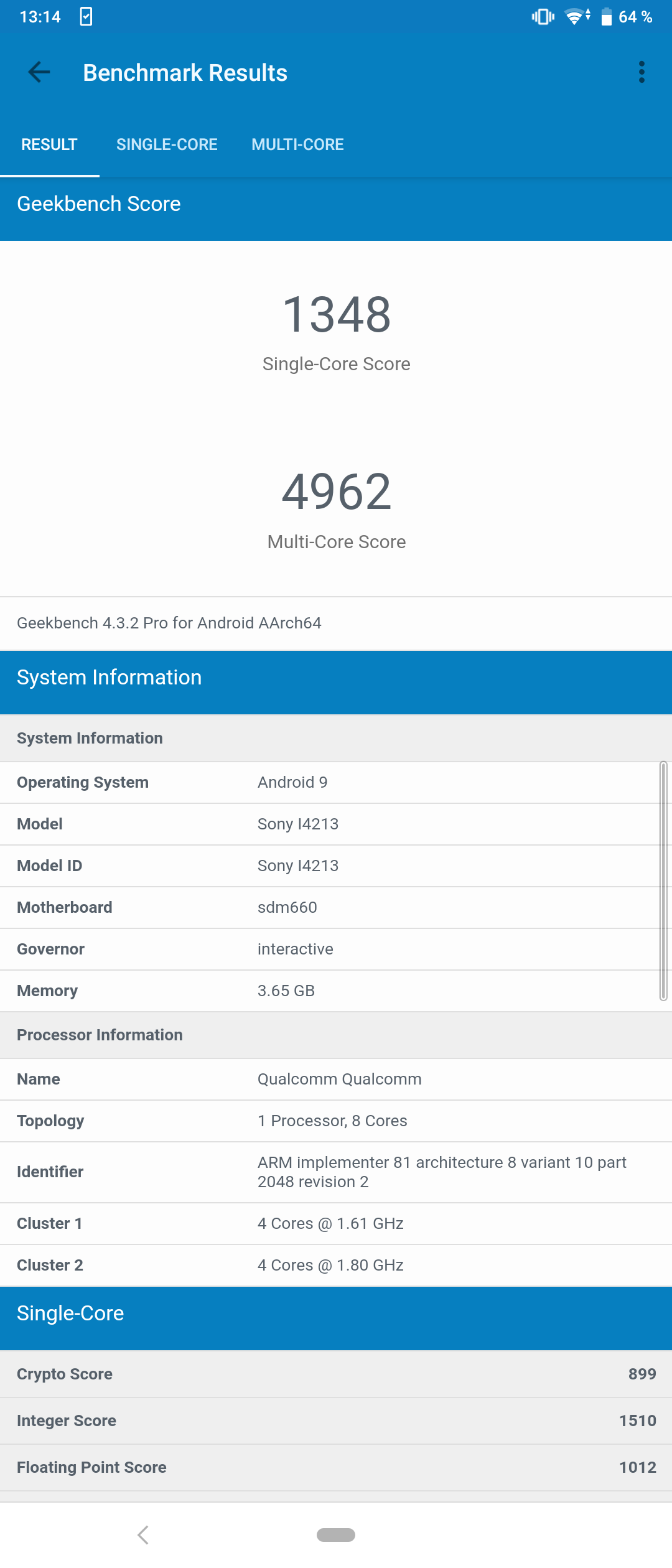Tap the Single-Core Score label
672x1568 pixels.
(337, 364)
